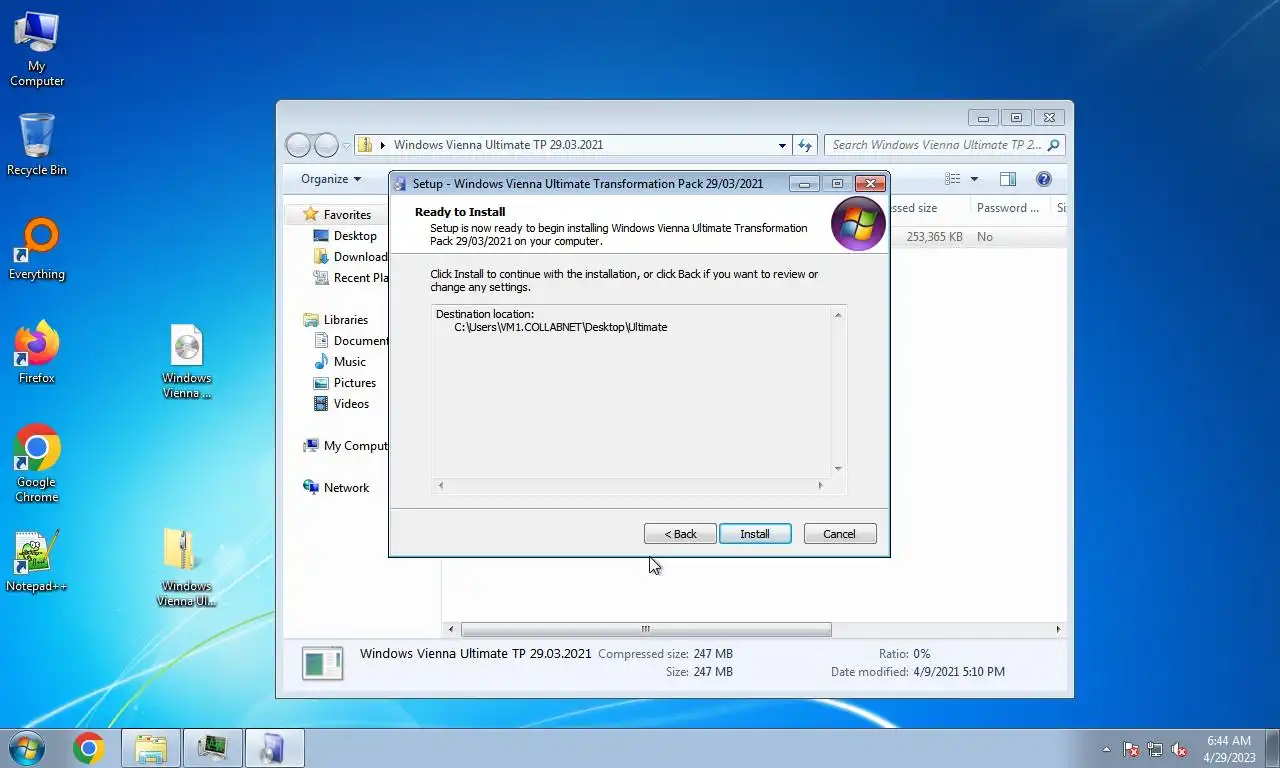Open the view options dropdown arrow
Viewport: 1280px width, 768px height.
tap(974, 179)
